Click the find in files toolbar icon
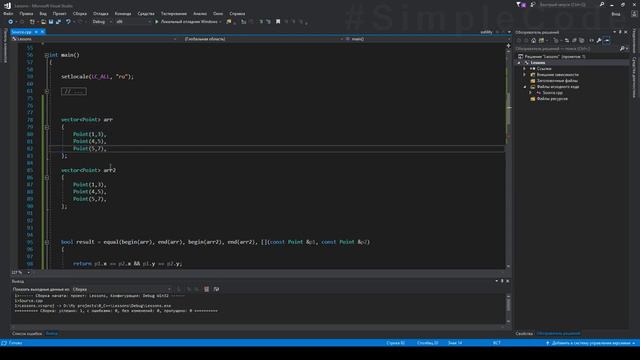The image size is (640, 360). click(x=229, y=22)
